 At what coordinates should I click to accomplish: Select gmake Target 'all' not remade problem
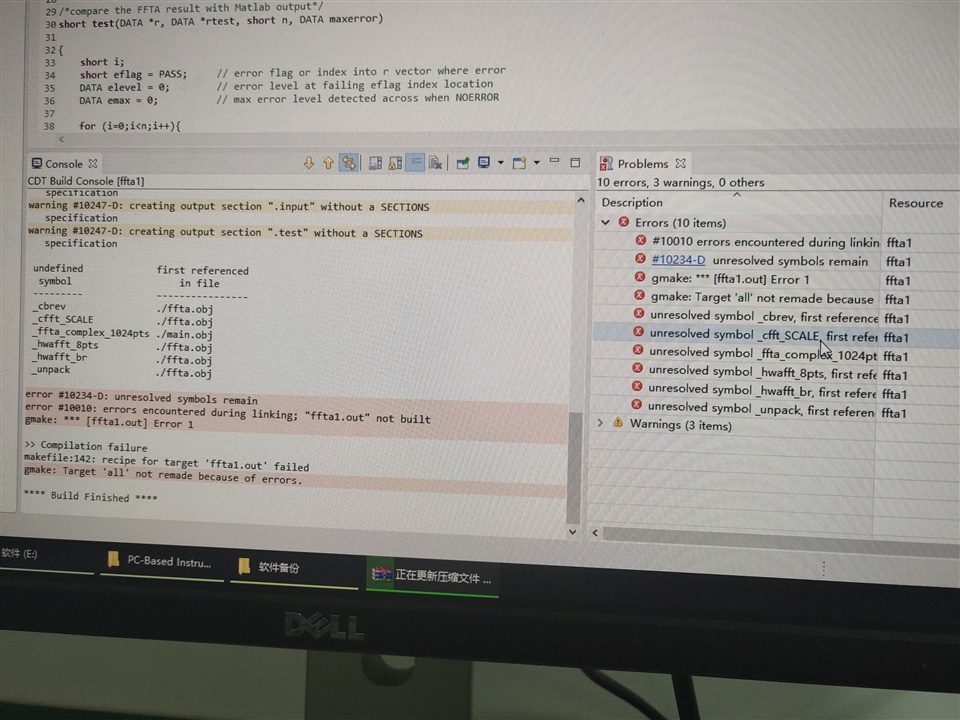[x=762, y=298]
